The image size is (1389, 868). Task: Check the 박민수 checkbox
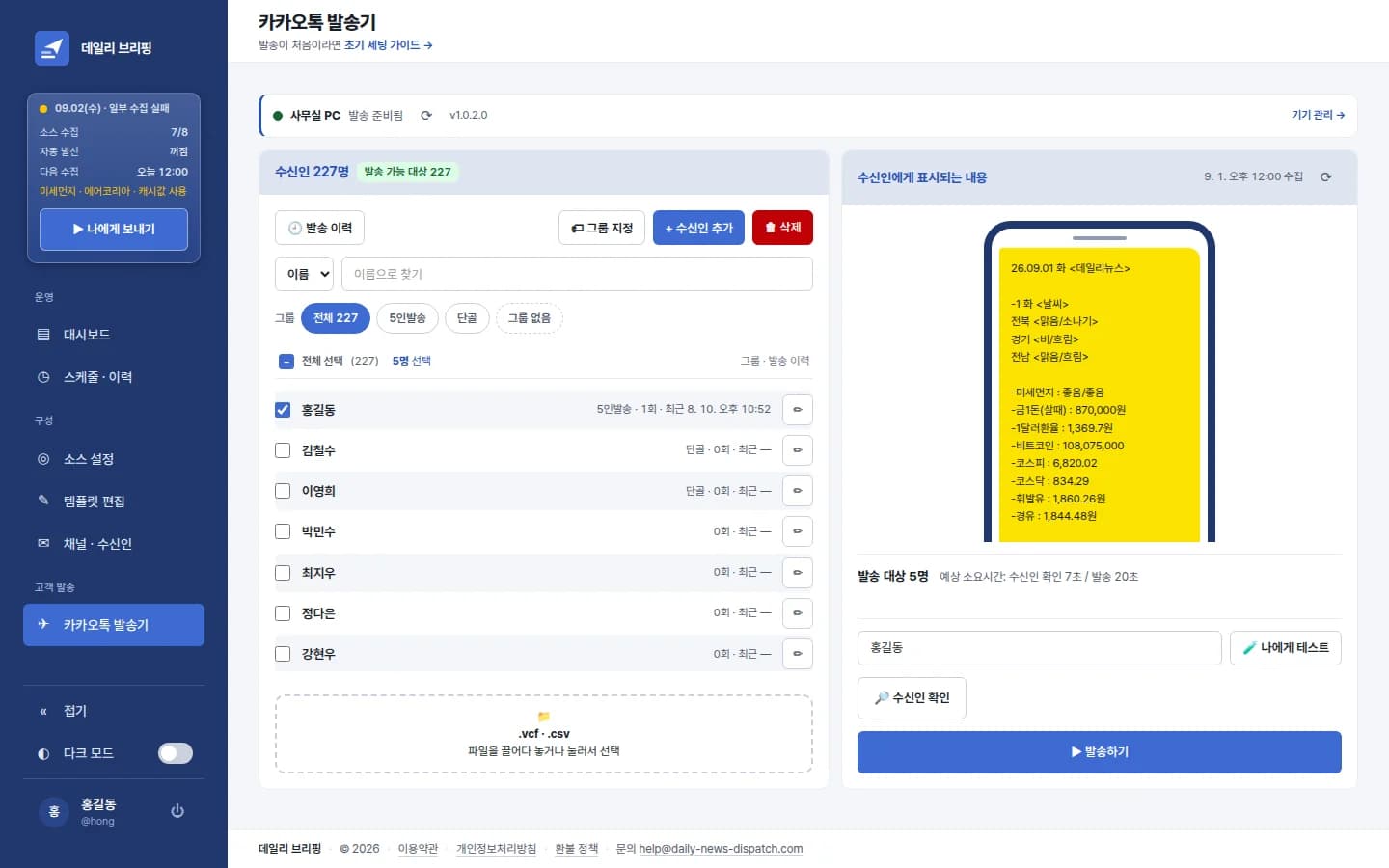[283, 531]
